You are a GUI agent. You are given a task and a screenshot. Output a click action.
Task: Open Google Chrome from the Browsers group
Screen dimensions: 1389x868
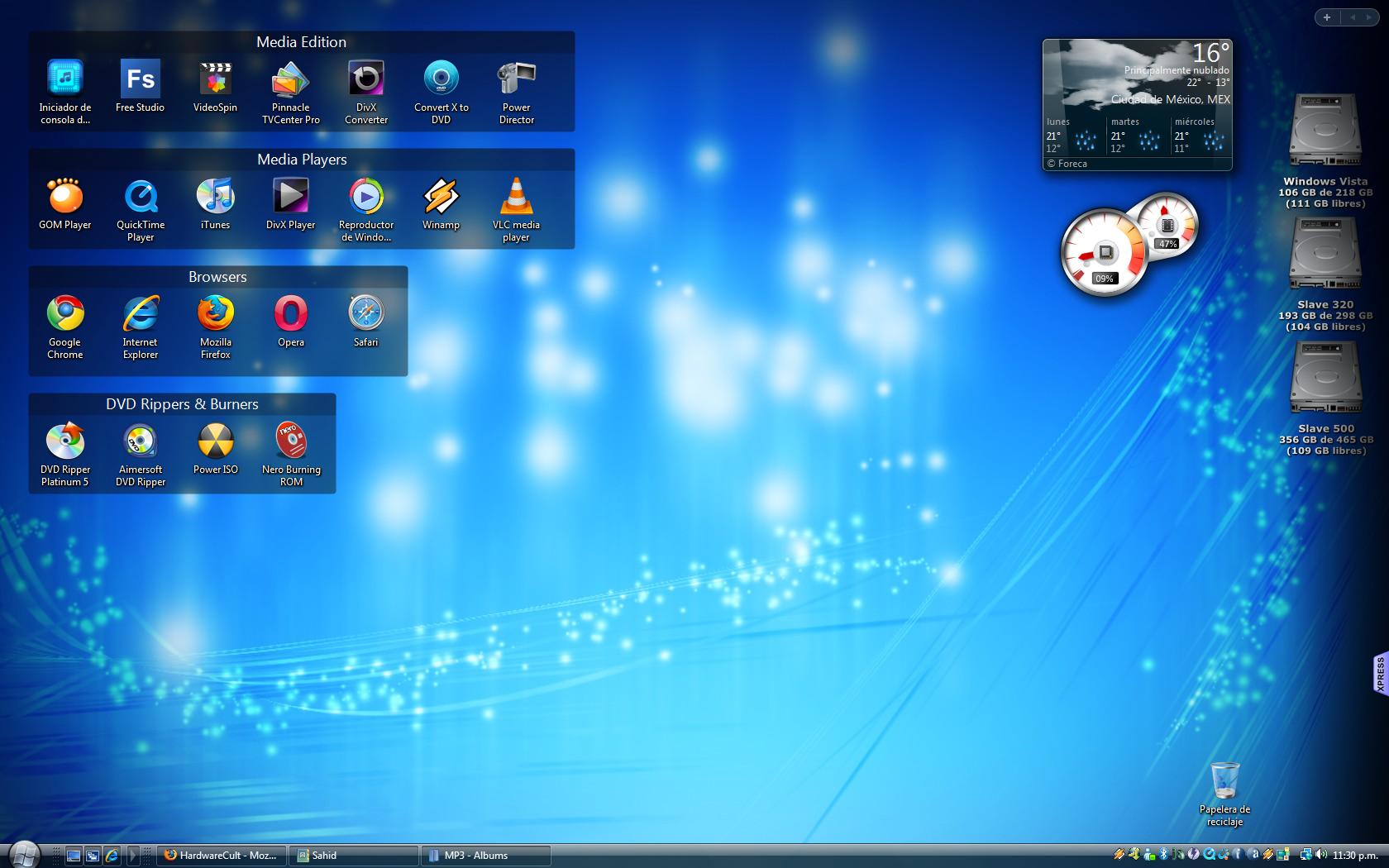click(65, 315)
